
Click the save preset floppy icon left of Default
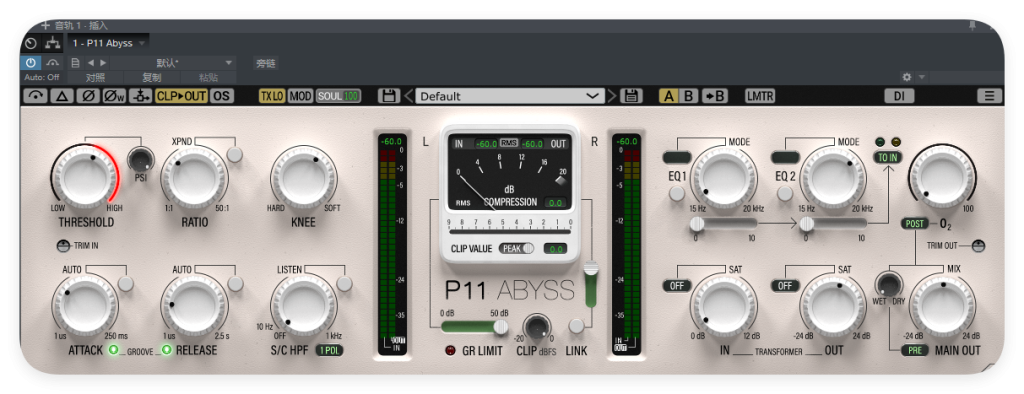[389, 96]
